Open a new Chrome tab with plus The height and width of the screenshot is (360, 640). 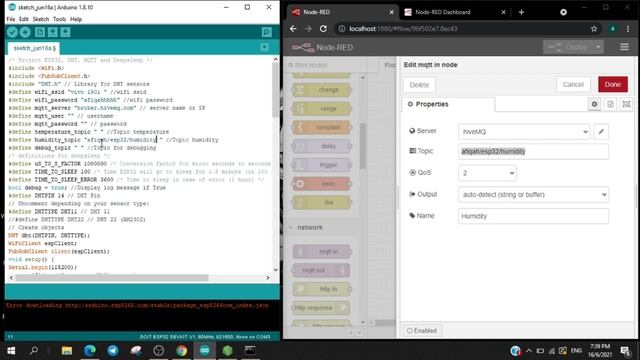(x=521, y=12)
